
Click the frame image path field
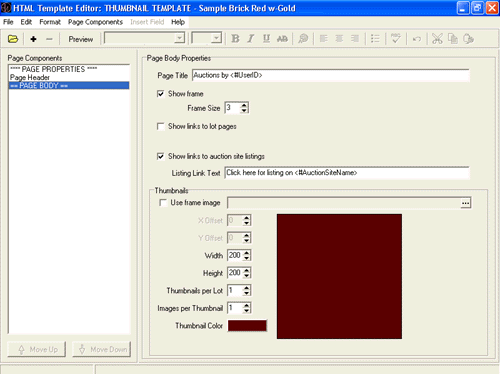[x=344, y=203]
